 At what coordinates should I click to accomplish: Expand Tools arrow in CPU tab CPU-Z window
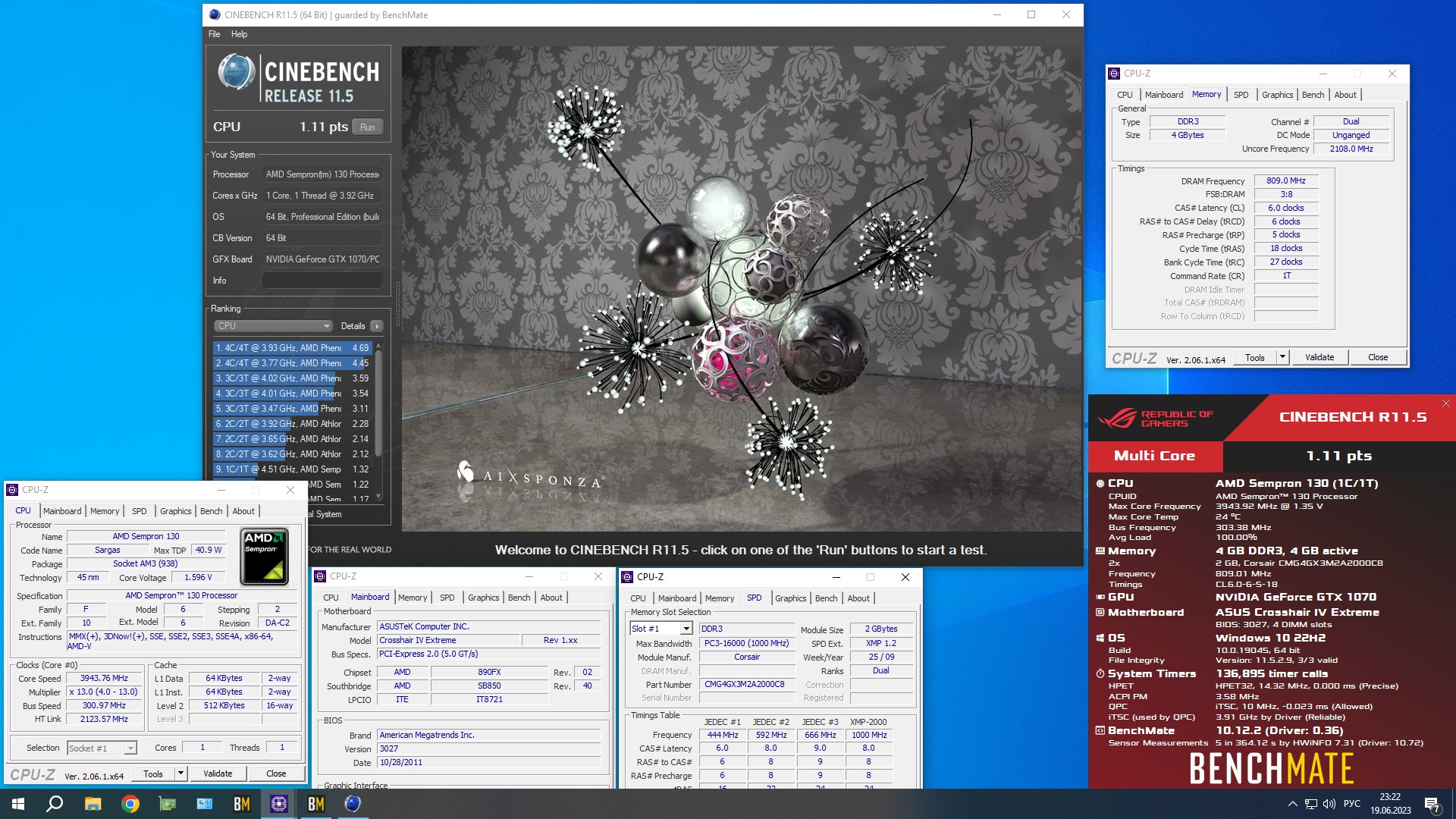[x=180, y=773]
